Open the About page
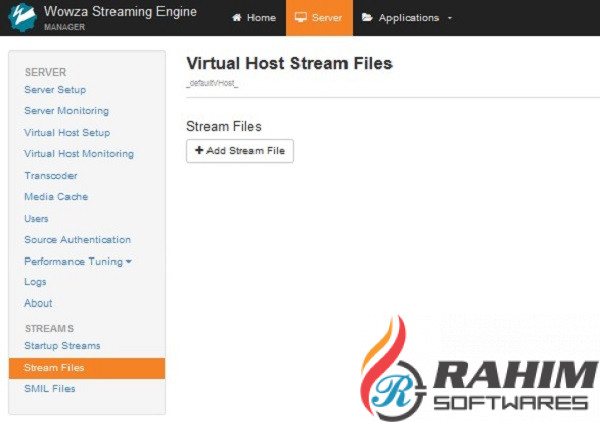This screenshot has height=422, width=600. coord(38,303)
